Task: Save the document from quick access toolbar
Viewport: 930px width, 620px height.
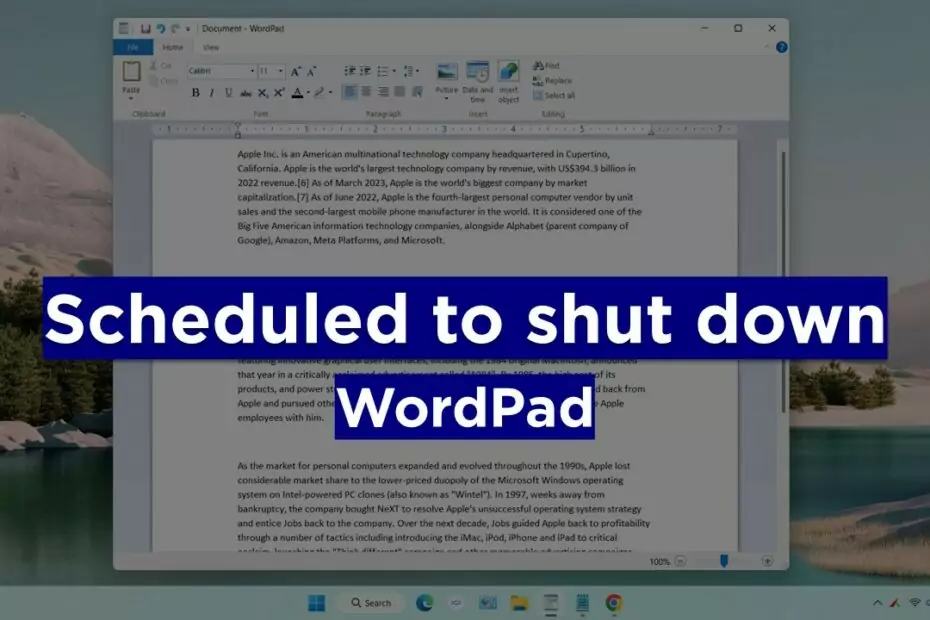Action: point(145,28)
